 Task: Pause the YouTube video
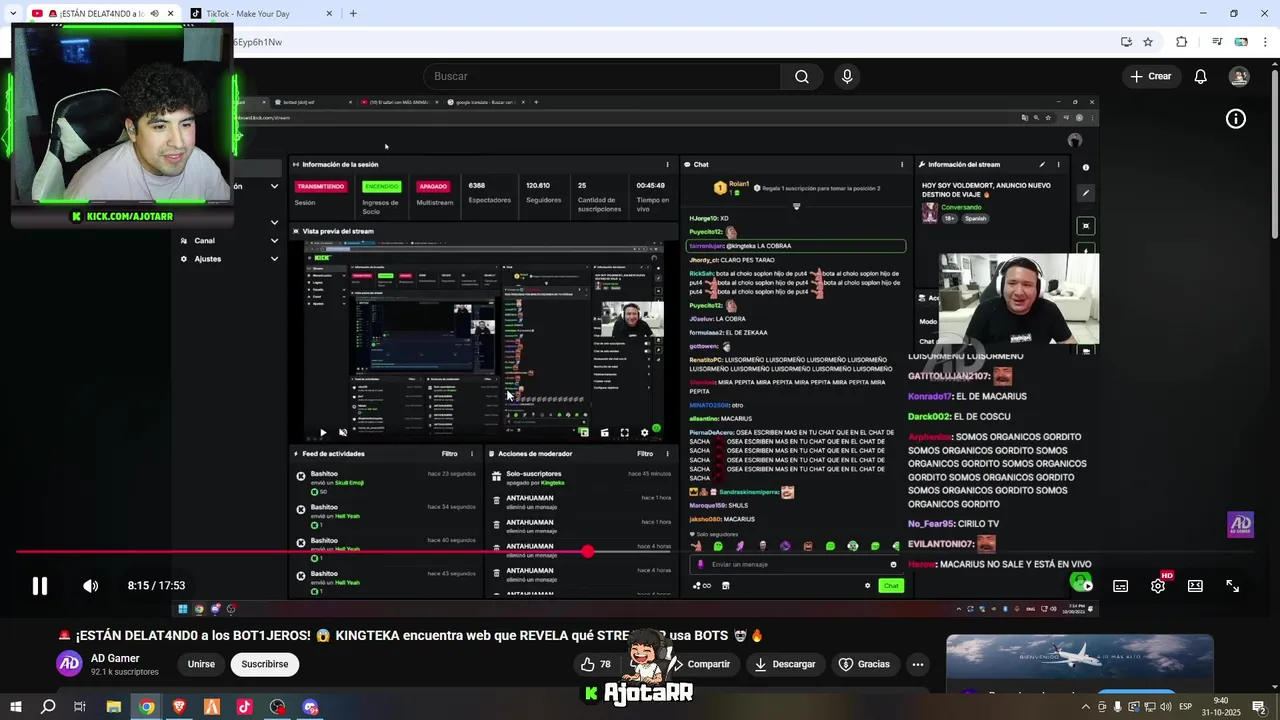pyautogui.click(x=39, y=586)
